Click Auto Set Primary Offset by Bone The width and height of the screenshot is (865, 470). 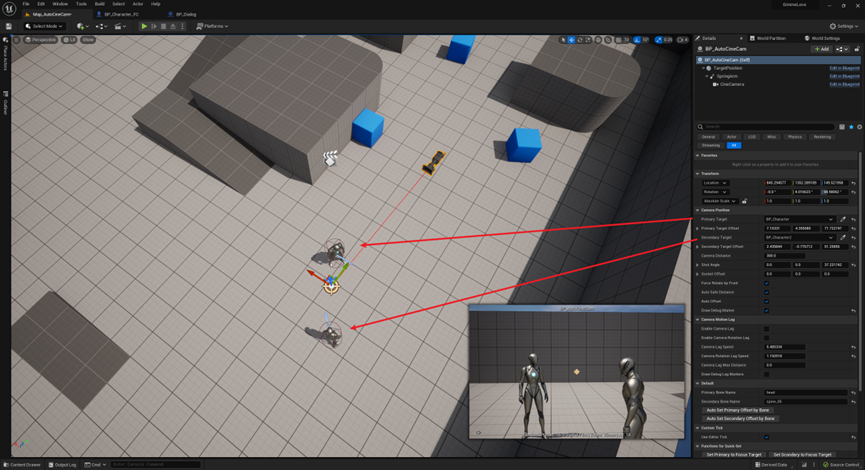pos(738,410)
